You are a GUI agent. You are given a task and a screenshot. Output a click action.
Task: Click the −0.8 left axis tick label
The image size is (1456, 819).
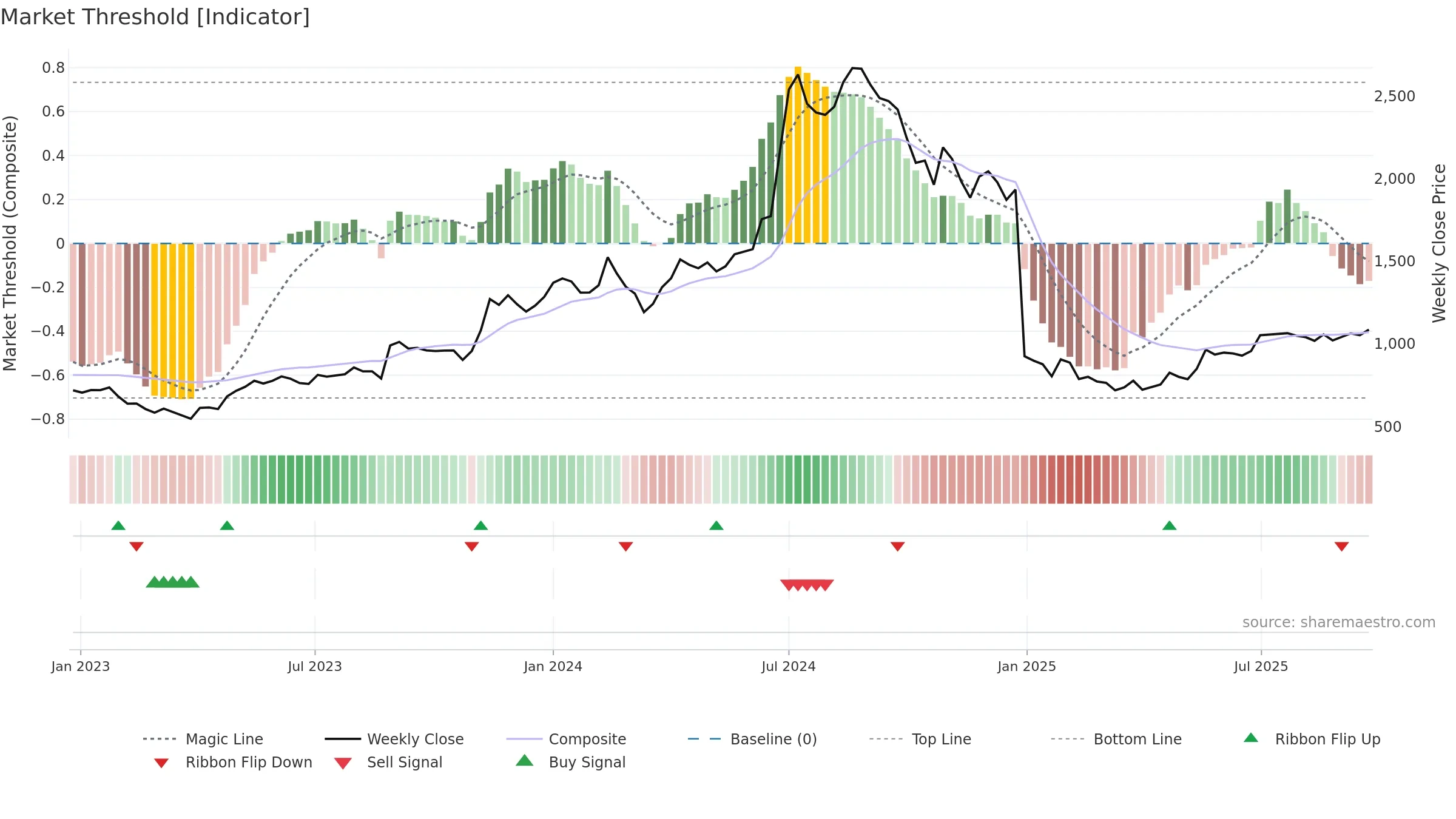(48, 419)
